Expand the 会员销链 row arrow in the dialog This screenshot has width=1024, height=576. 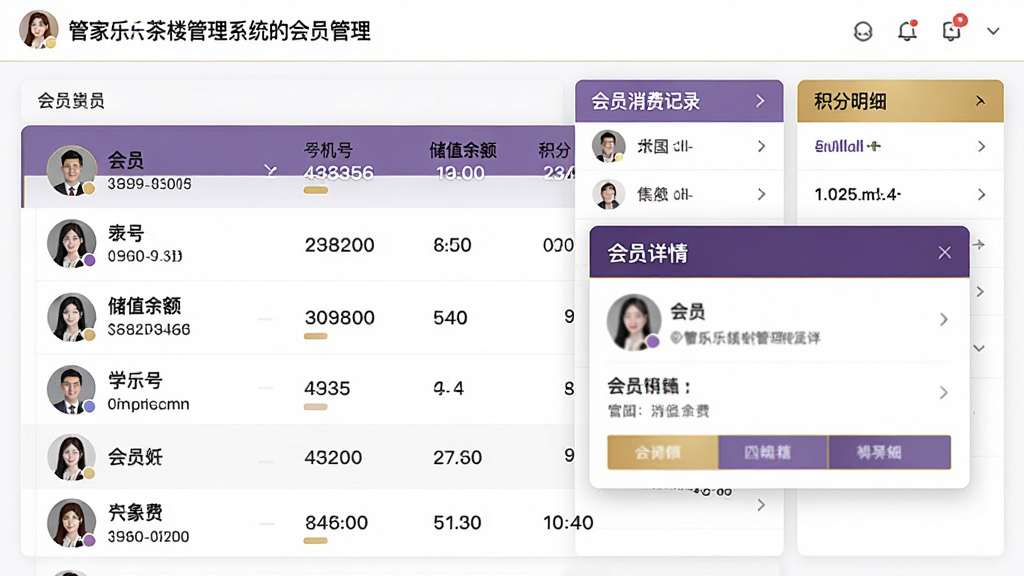(944, 392)
